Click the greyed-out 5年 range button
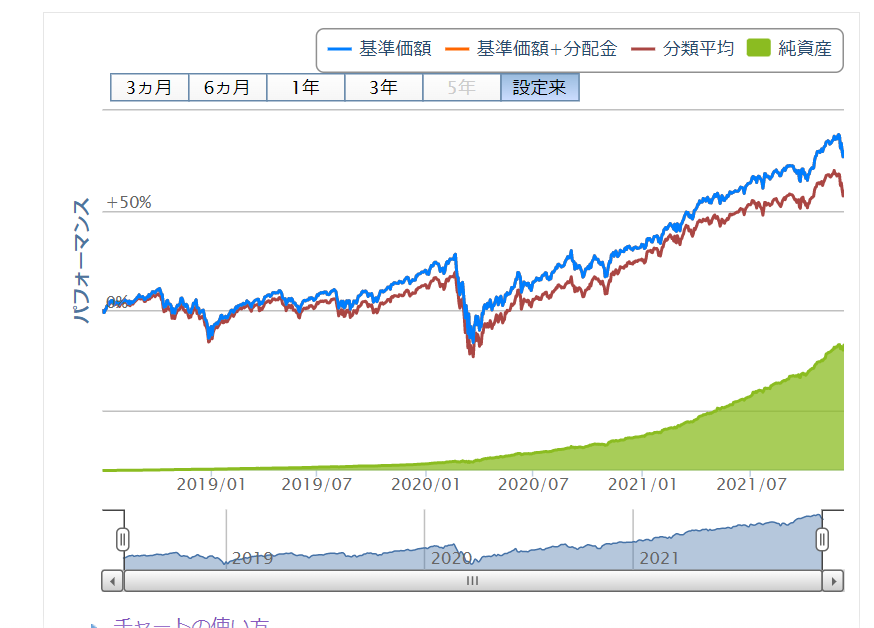This screenshot has height=628, width=874. [x=461, y=88]
